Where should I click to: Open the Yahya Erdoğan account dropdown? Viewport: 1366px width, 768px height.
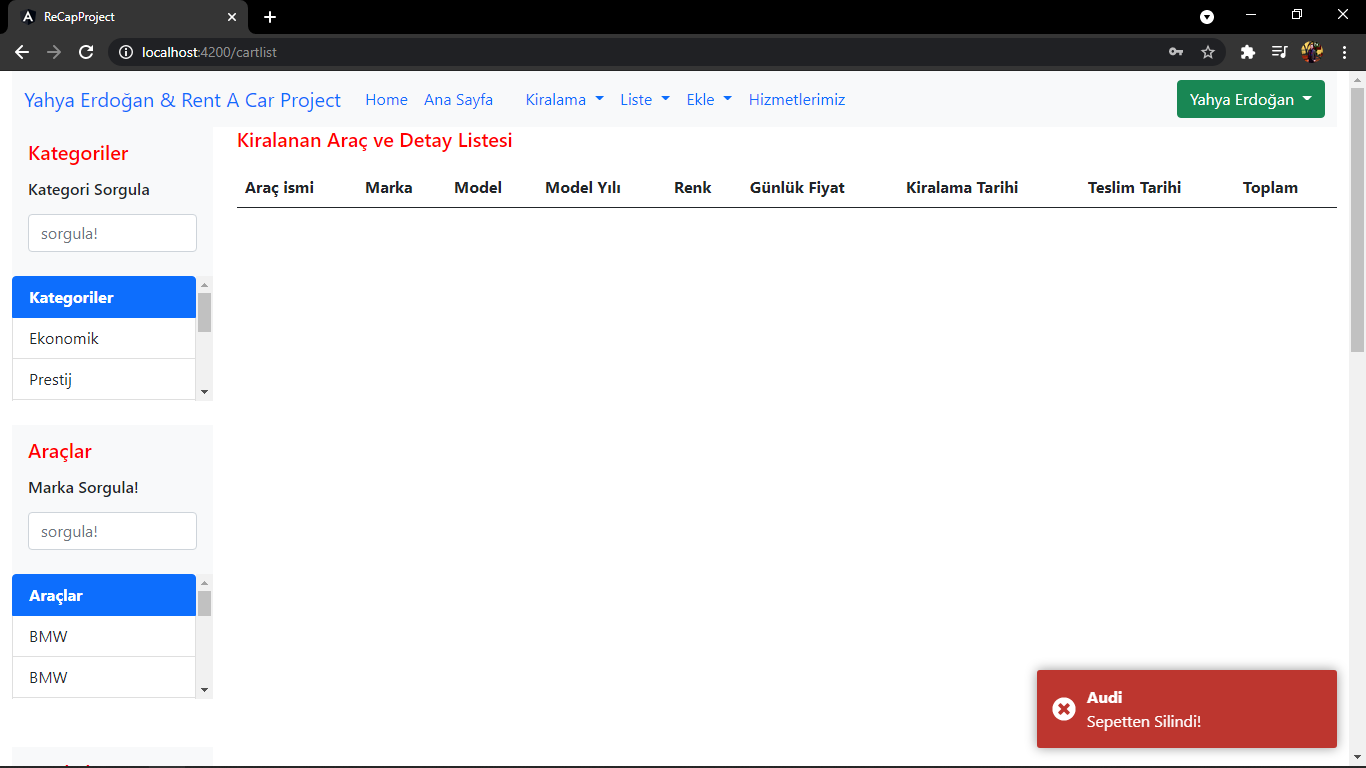coord(1250,99)
